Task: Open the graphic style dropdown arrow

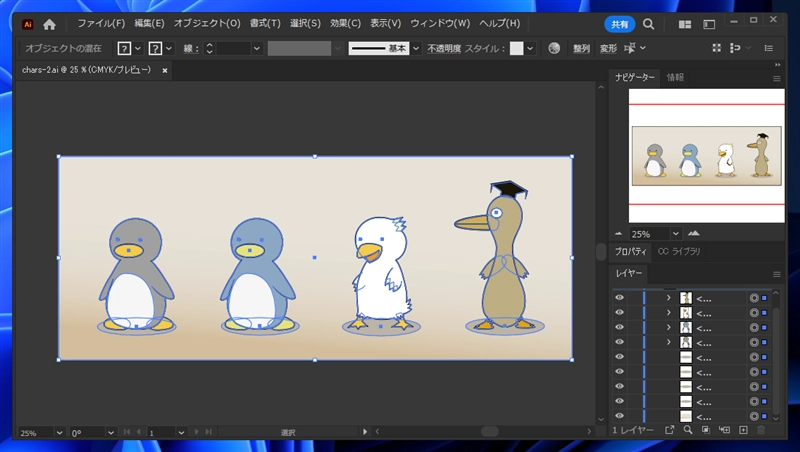Action: [531, 48]
